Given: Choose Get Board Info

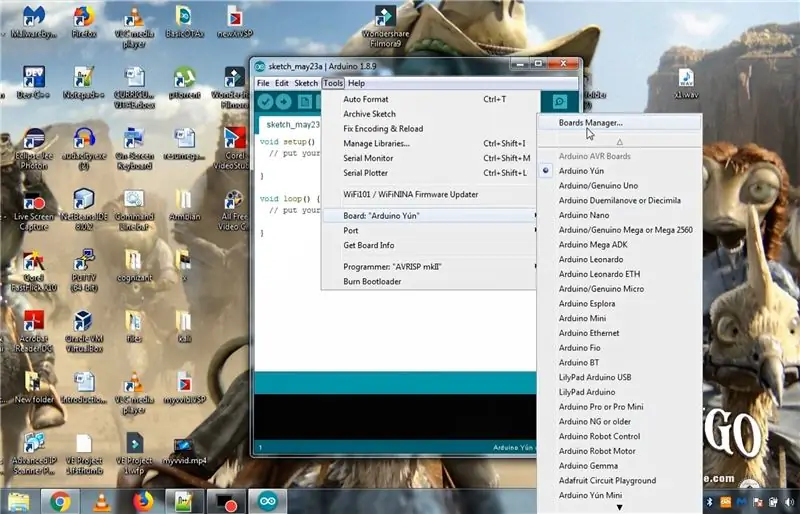Looking at the screenshot, I should tap(430, 246).
